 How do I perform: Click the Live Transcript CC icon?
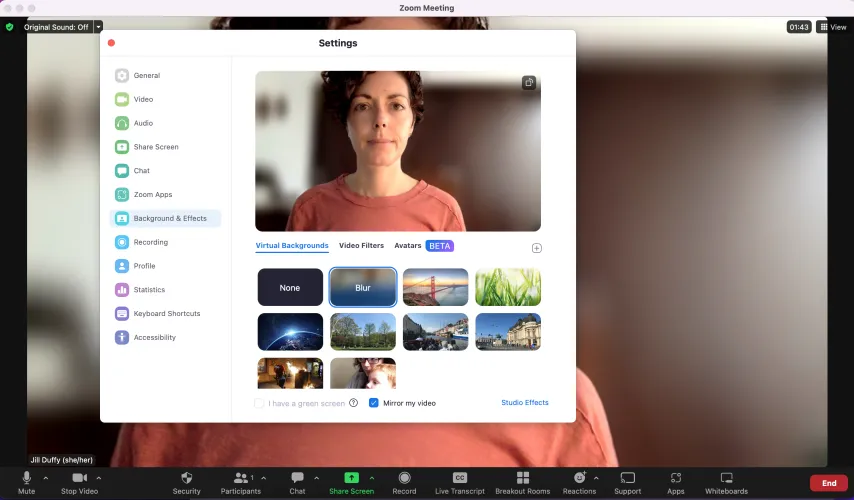[460, 478]
